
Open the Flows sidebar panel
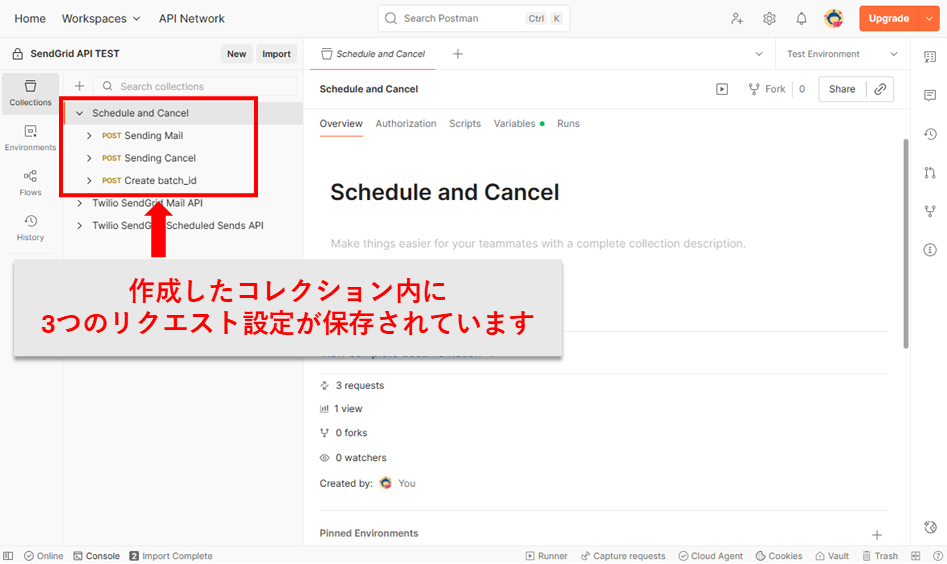pos(30,183)
